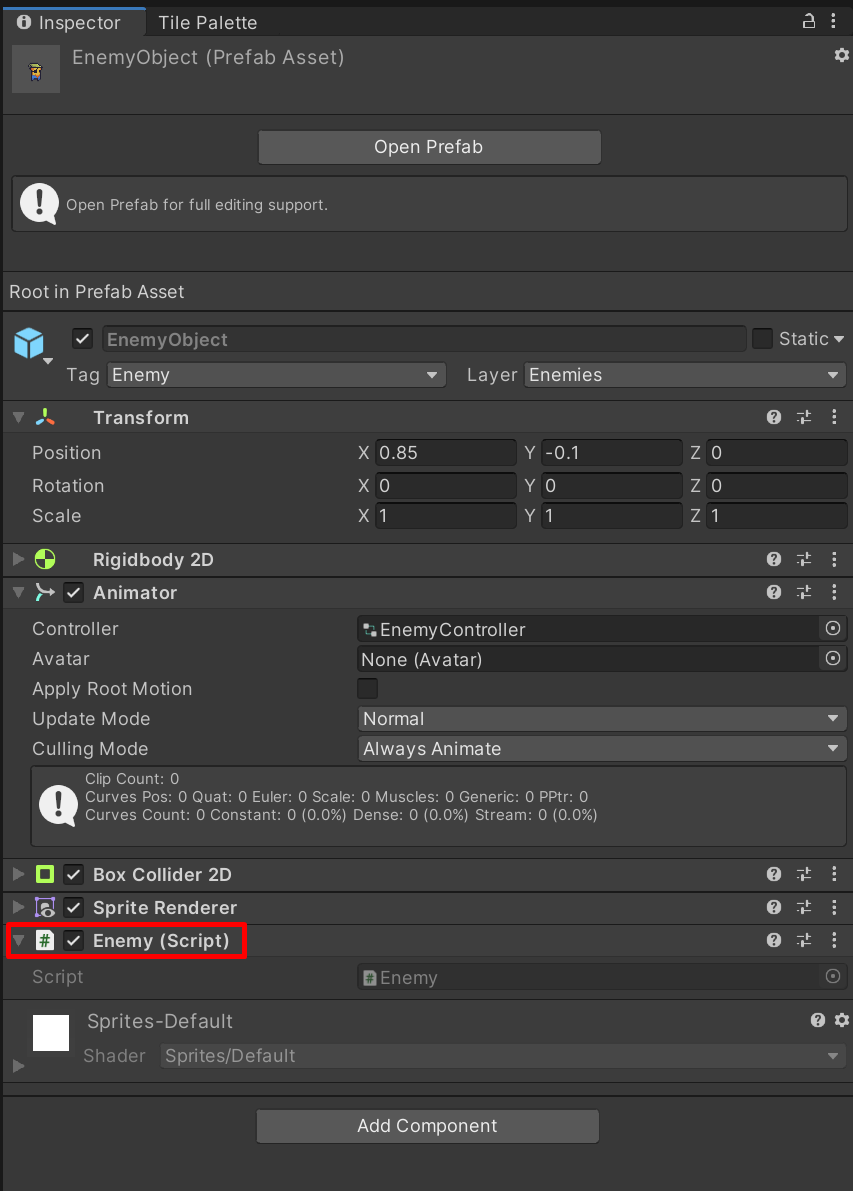853x1191 pixels.
Task: Click the Position Y field
Action: [611, 453]
